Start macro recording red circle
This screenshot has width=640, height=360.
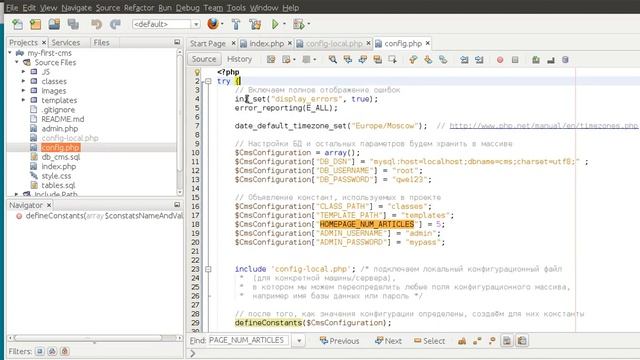click(500, 60)
